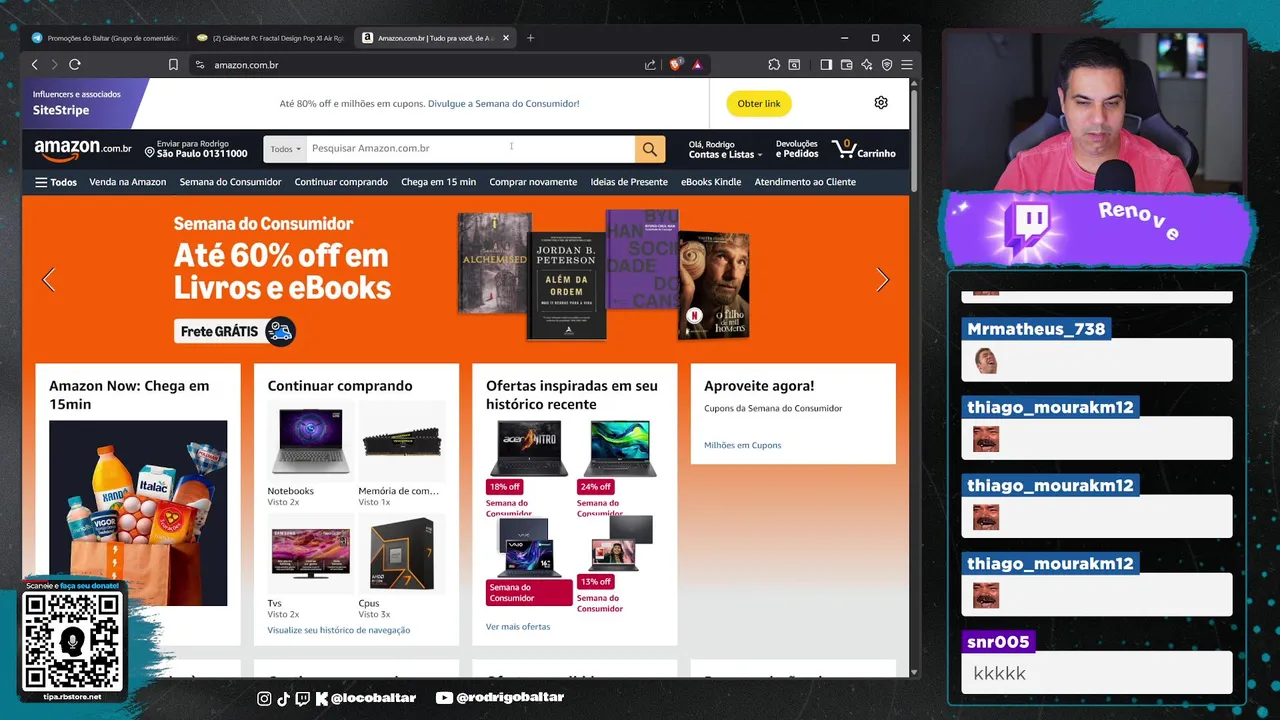Click the Frete GRÁTIS badge
1280x720 pixels.
[x=235, y=331]
